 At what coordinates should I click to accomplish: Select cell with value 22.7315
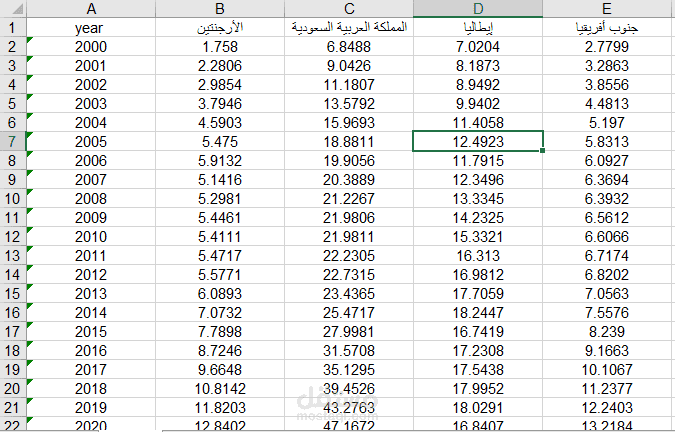pos(349,275)
